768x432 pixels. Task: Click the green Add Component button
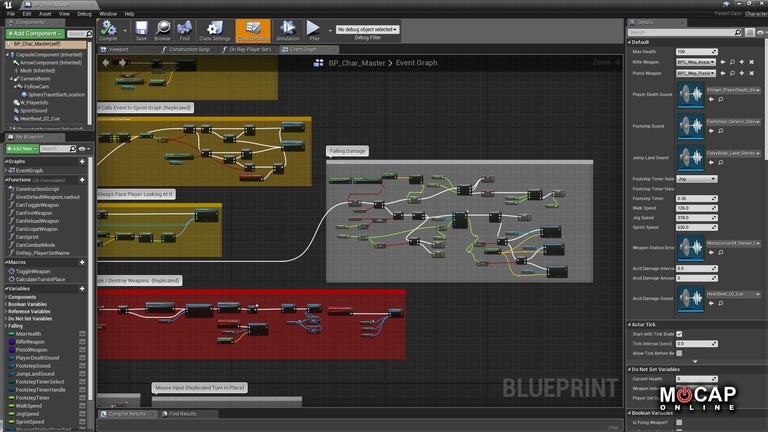(x=33, y=33)
